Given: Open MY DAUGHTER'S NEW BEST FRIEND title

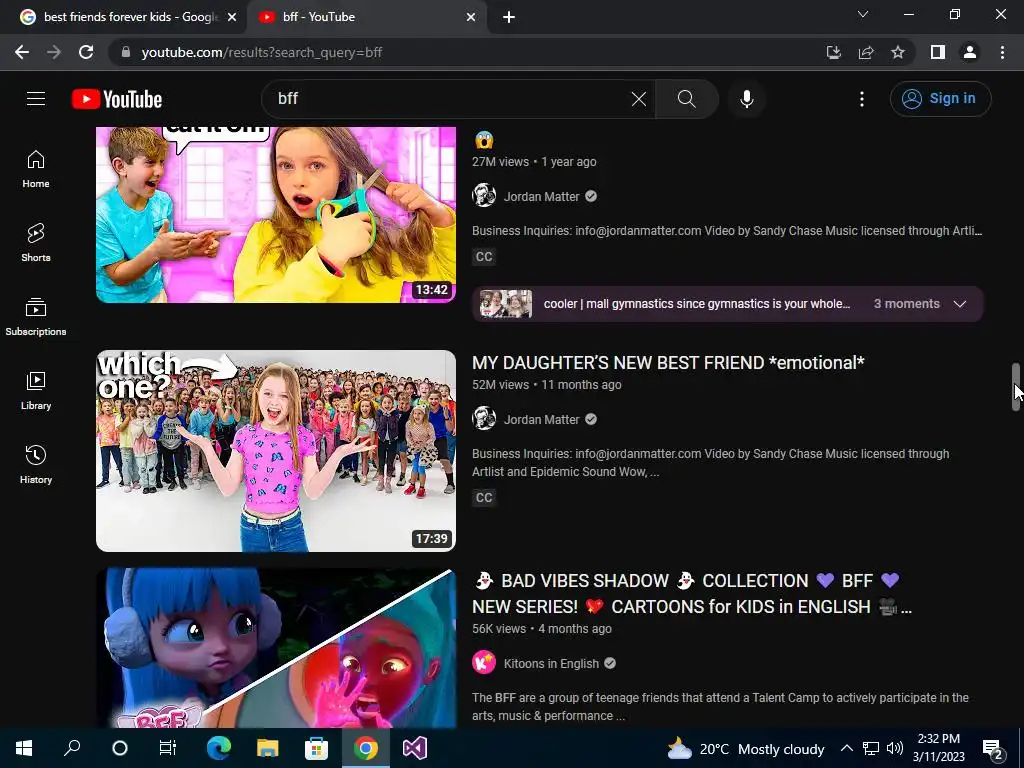Looking at the screenshot, I should point(668,362).
